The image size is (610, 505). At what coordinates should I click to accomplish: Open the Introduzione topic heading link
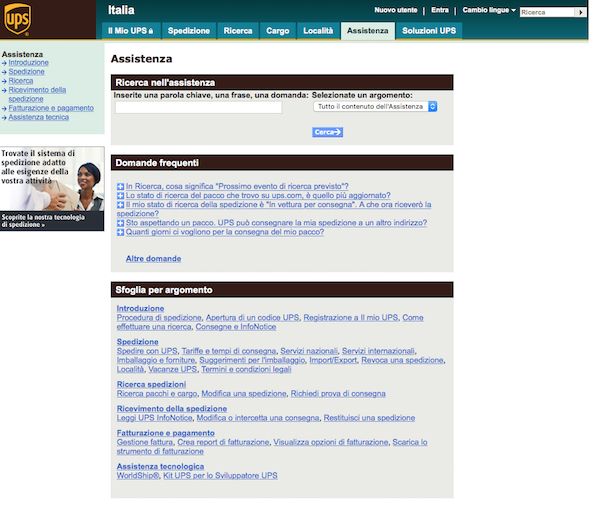[x=140, y=309]
